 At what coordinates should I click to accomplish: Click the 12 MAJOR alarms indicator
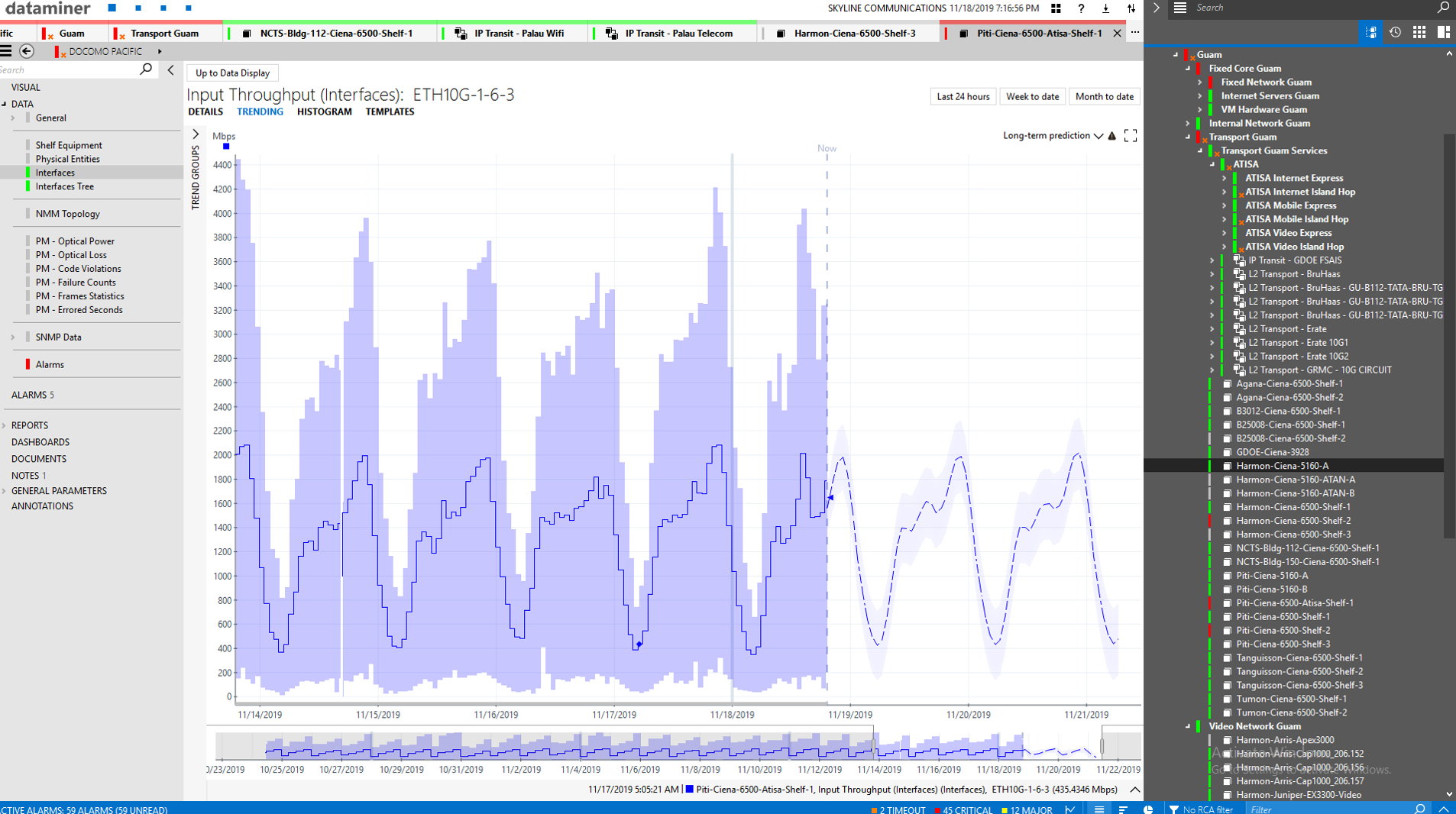click(x=1026, y=809)
